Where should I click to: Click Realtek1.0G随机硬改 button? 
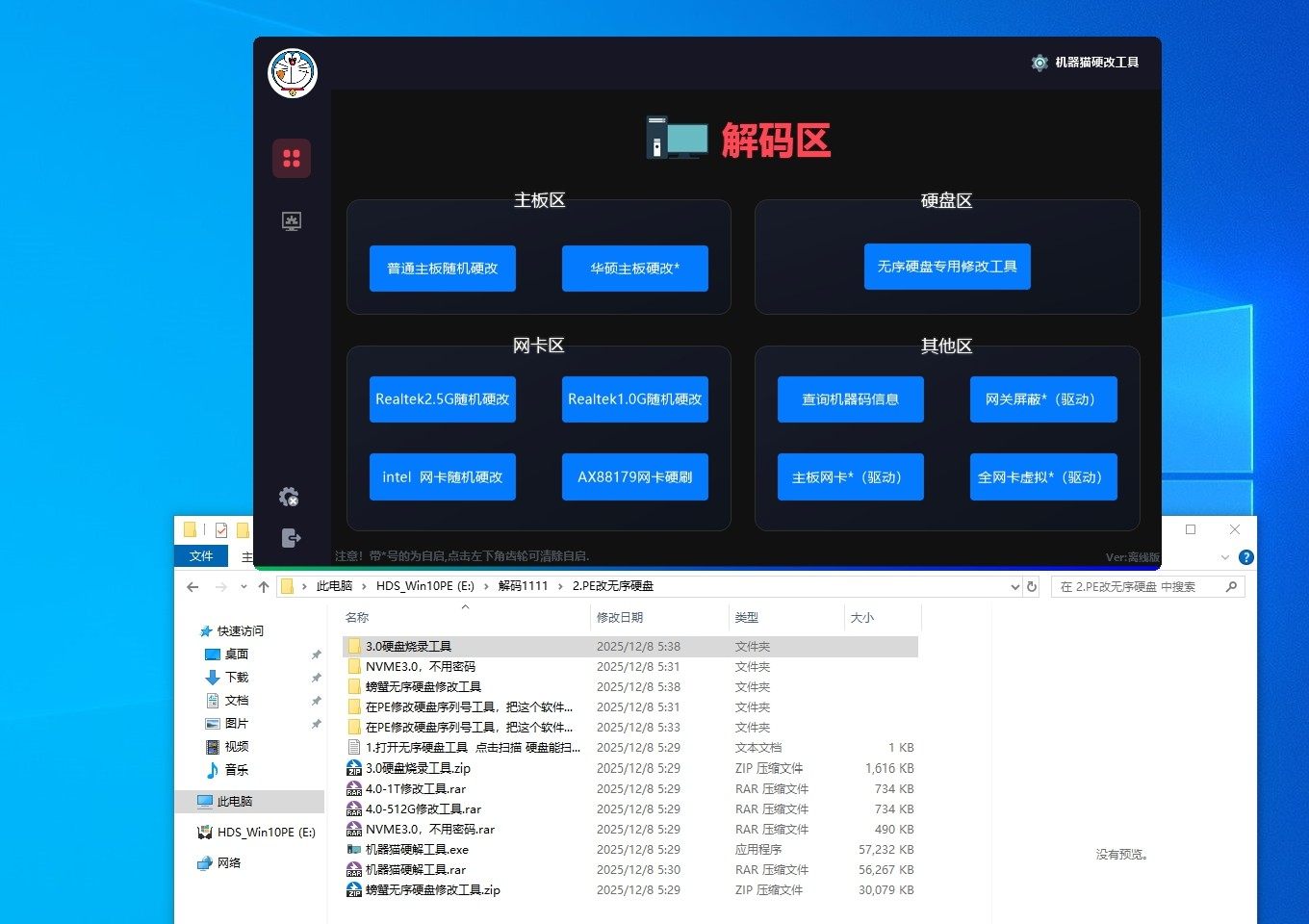coord(635,399)
